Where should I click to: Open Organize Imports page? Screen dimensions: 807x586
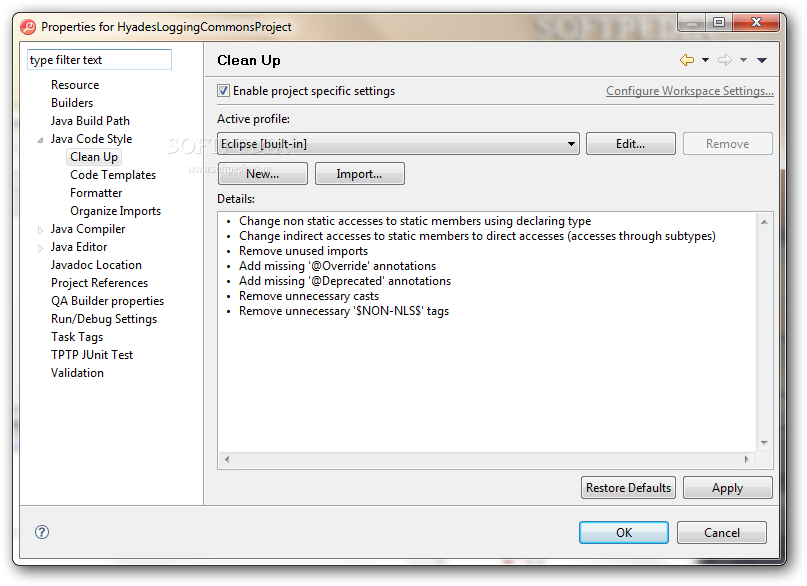[116, 211]
